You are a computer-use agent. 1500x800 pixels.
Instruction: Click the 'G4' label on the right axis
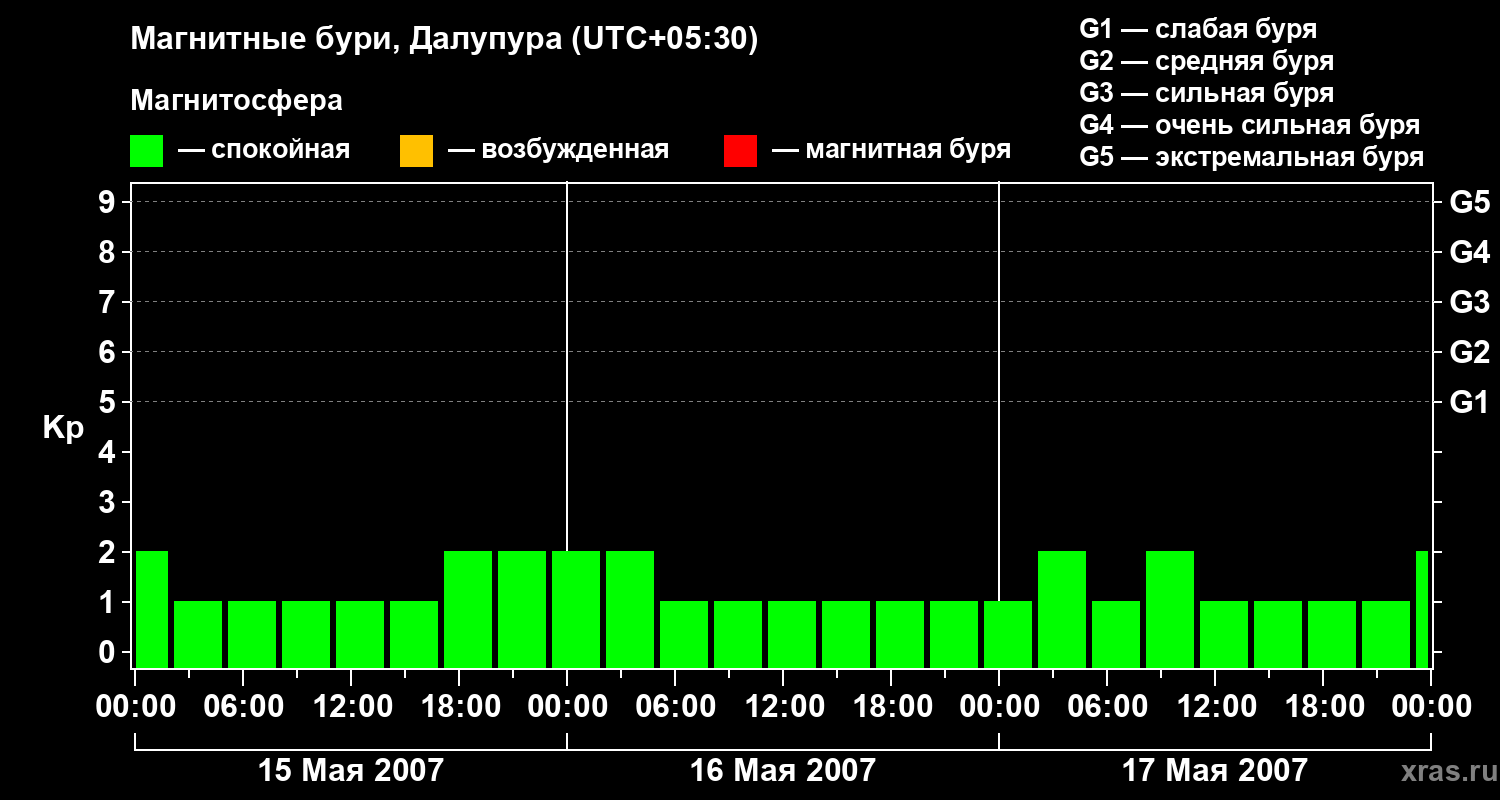point(1469,252)
